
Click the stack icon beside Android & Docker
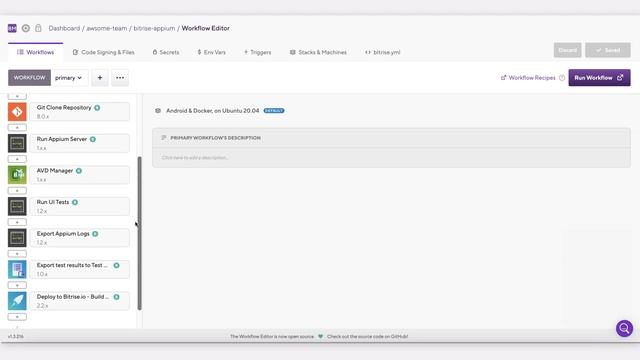[158, 111]
